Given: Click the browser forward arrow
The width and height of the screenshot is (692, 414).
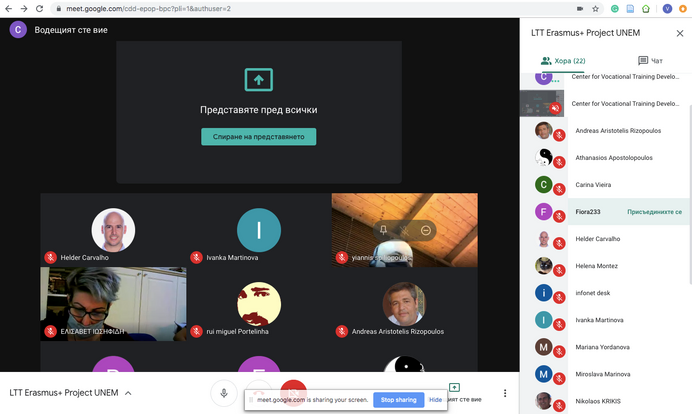Looking at the screenshot, I should click(x=24, y=8).
